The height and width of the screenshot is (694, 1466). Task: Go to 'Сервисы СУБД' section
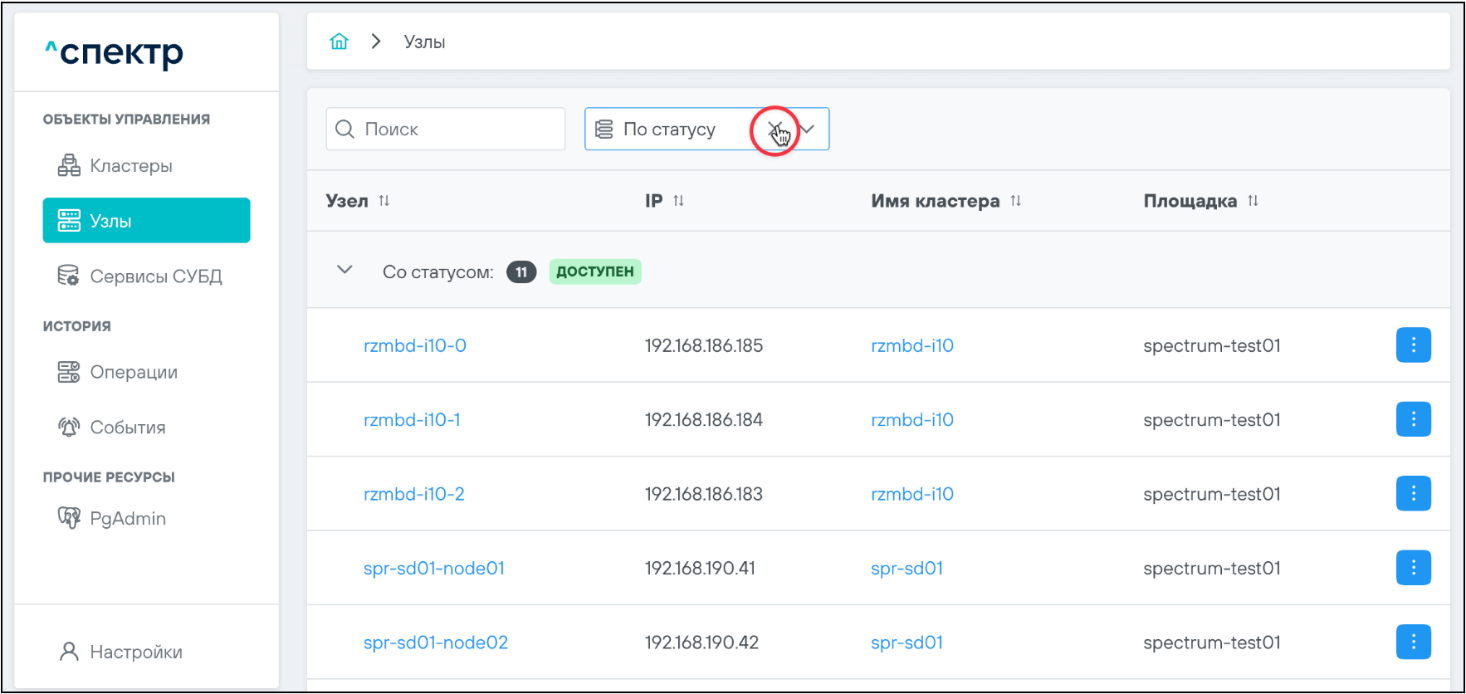click(155, 276)
